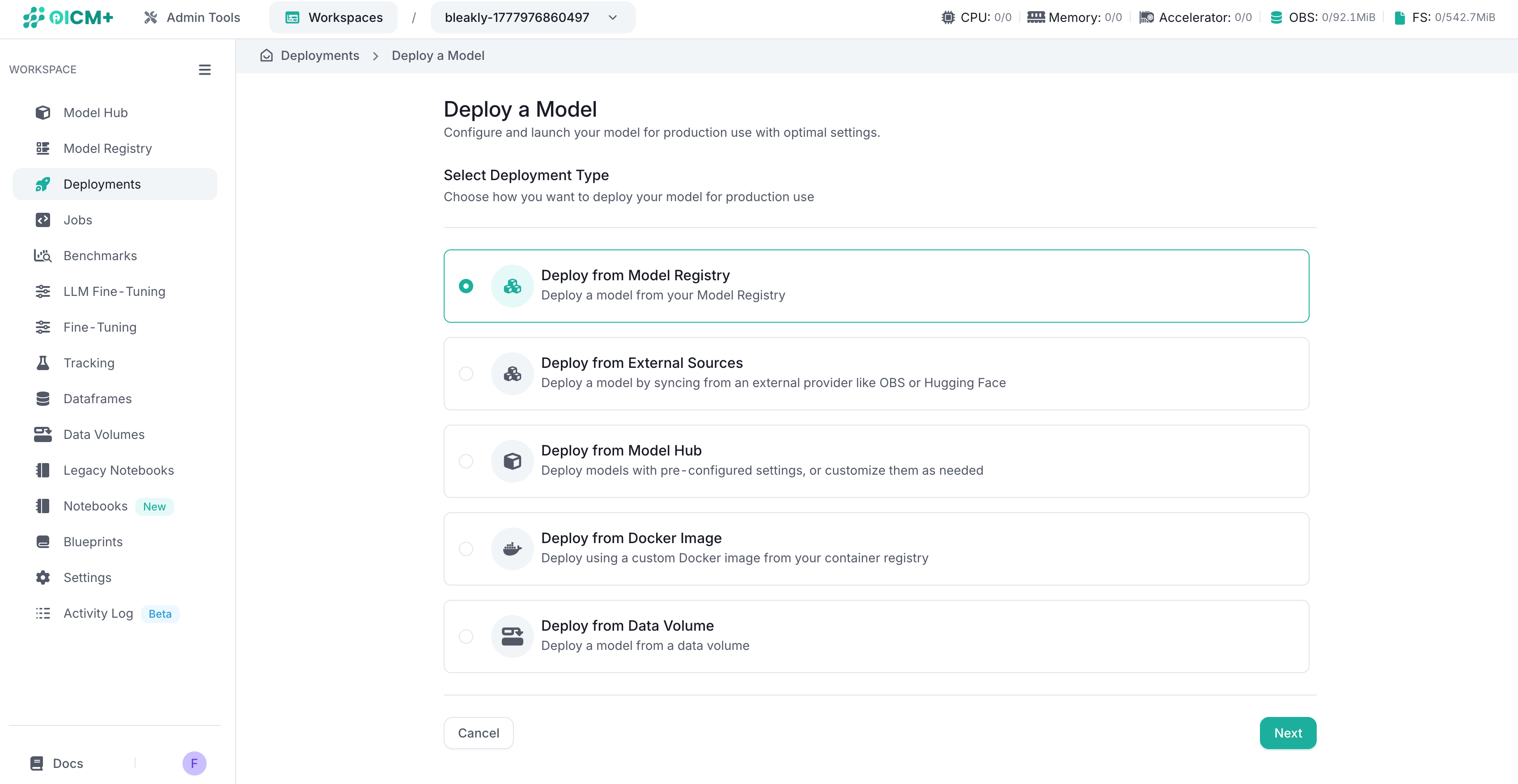
Task: Open the bleakly-1777976860497 workspace dropdown
Action: point(533,18)
